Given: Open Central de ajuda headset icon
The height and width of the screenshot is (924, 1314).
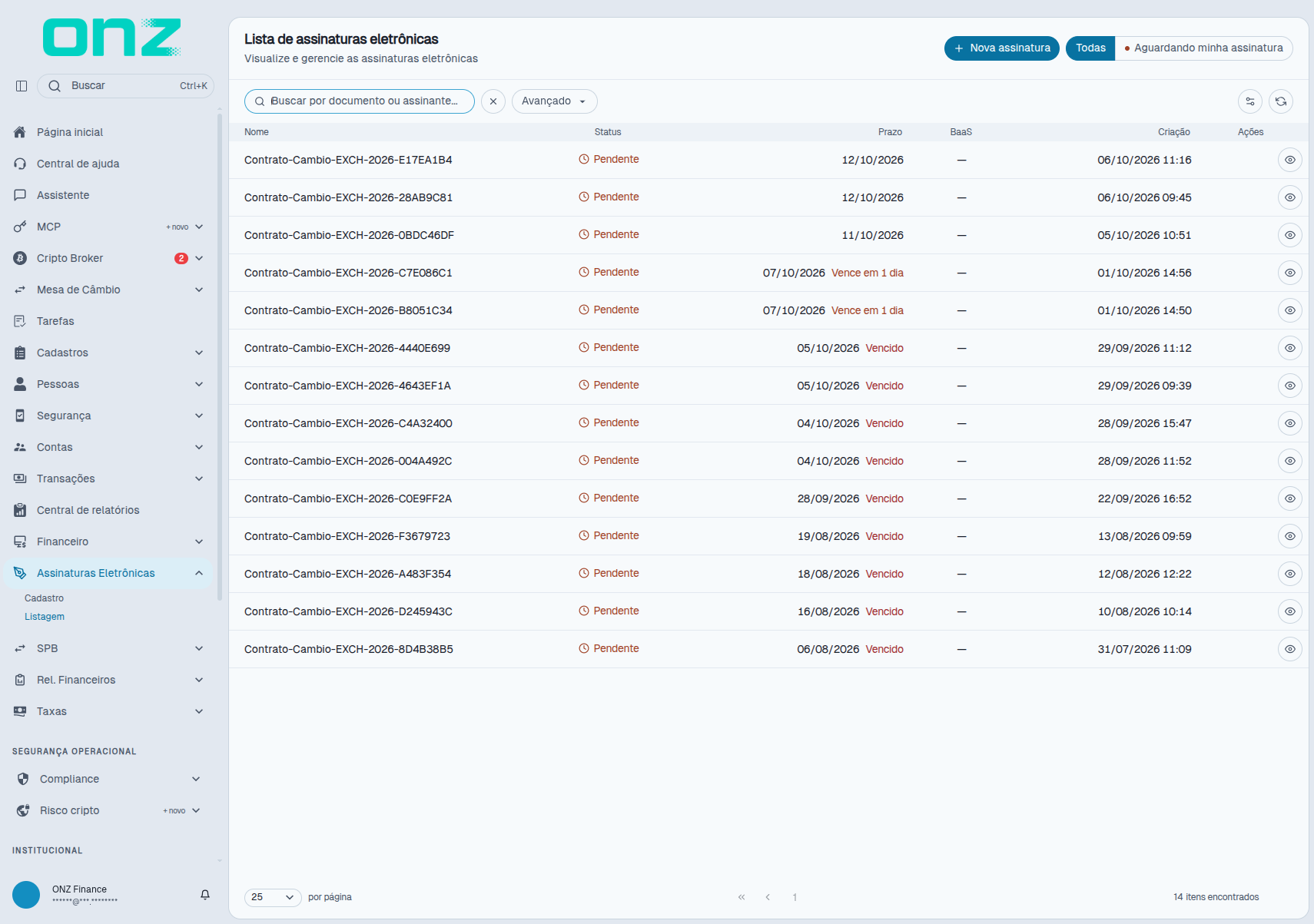Looking at the screenshot, I should [20, 164].
